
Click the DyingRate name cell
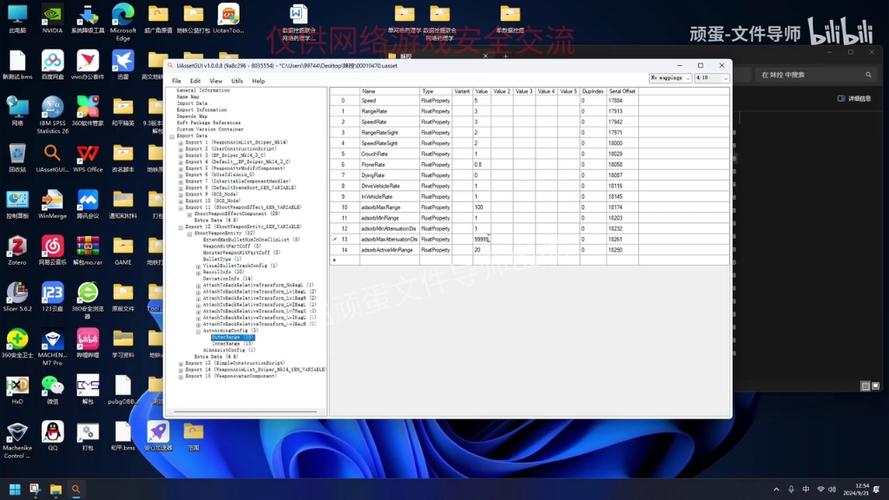coord(389,175)
